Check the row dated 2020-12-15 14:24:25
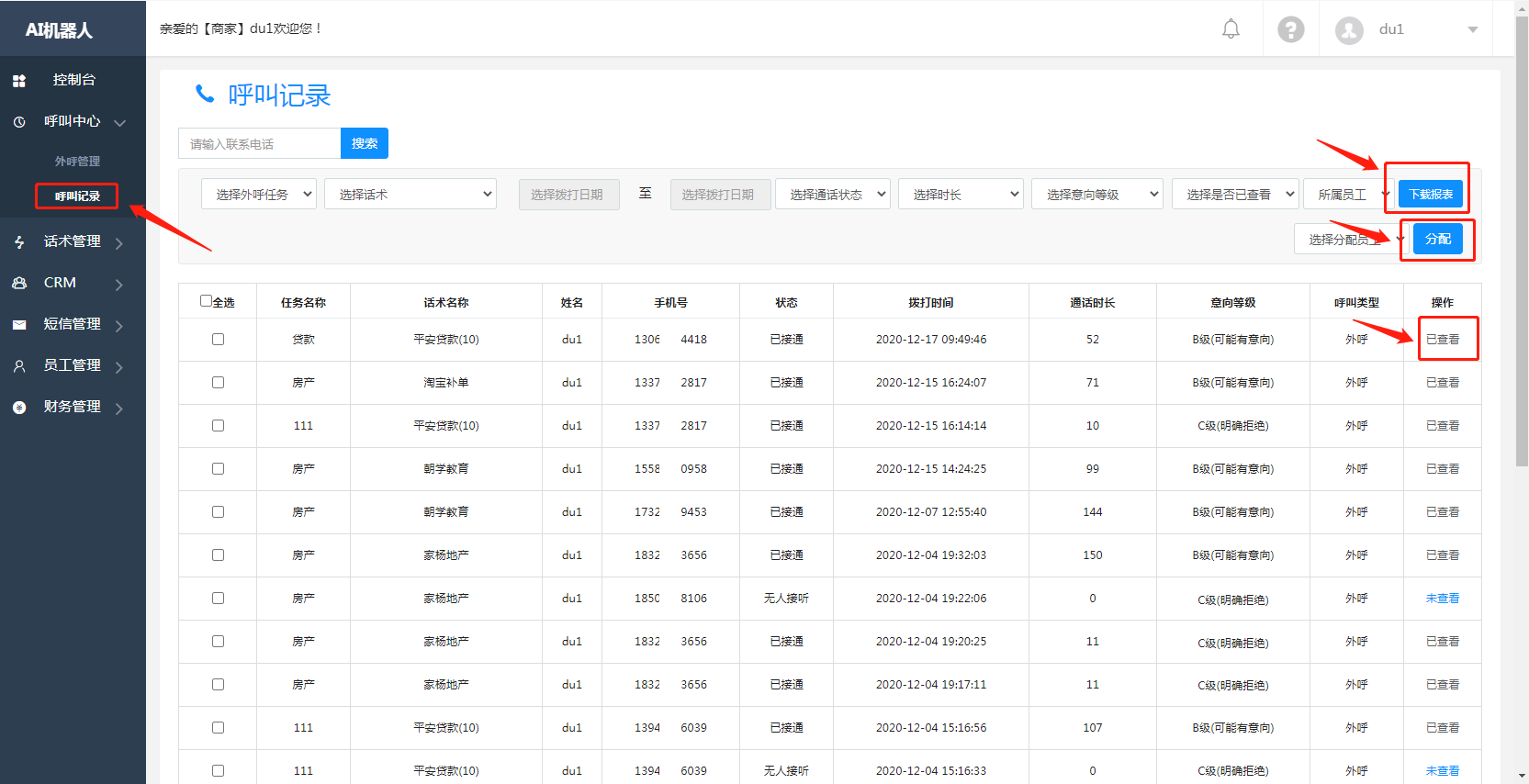This screenshot has height=784, width=1529. coord(218,468)
